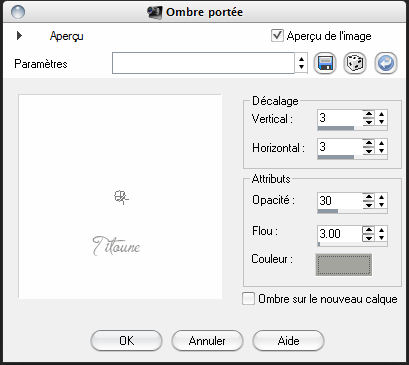
Task: Adjust the Horizontal spinner arrows
Action: [x=368, y=147]
